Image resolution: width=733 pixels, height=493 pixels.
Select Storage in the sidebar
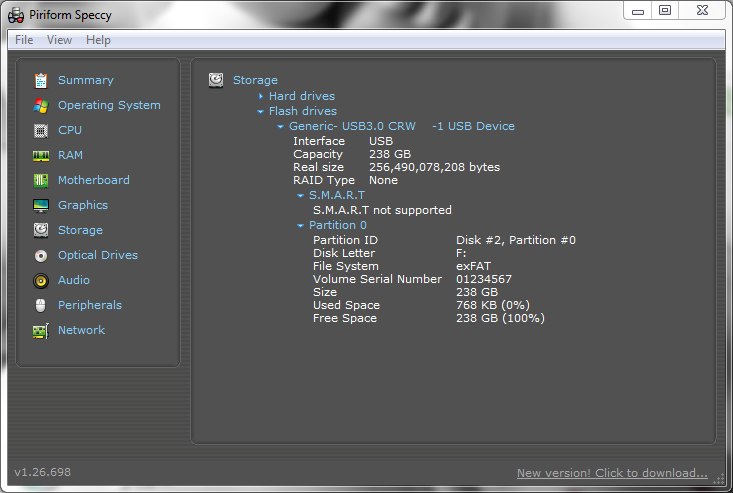(x=80, y=230)
